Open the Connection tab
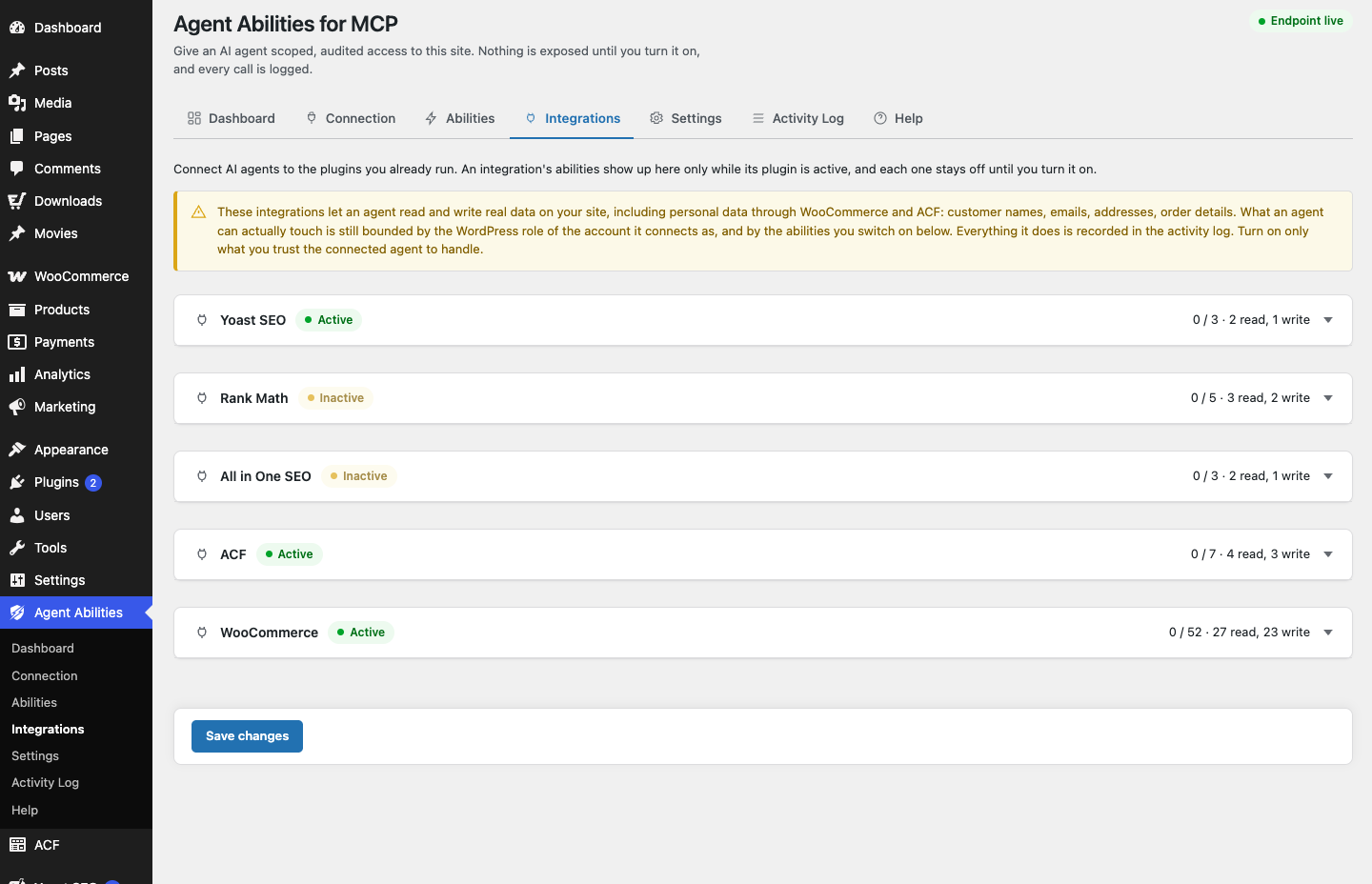1372x884 pixels. tap(350, 118)
